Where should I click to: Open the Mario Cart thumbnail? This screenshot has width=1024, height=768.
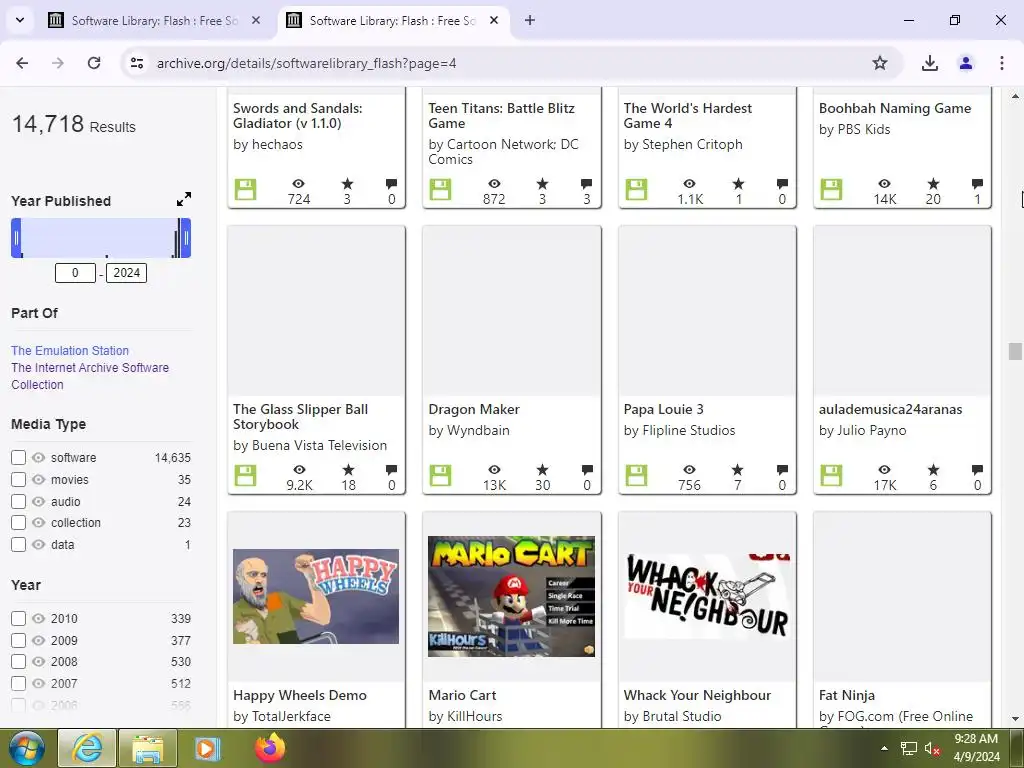click(511, 596)
